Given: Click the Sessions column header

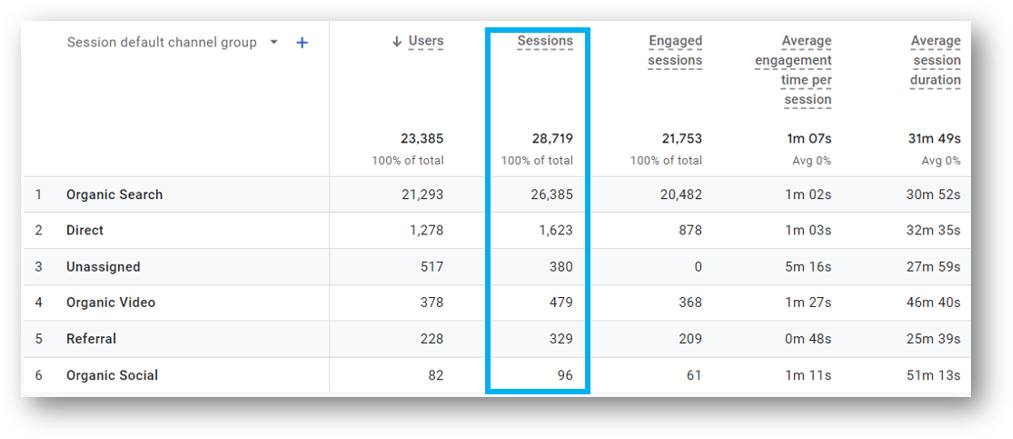Looking at the screenshot, I should [x=545, y=41].
